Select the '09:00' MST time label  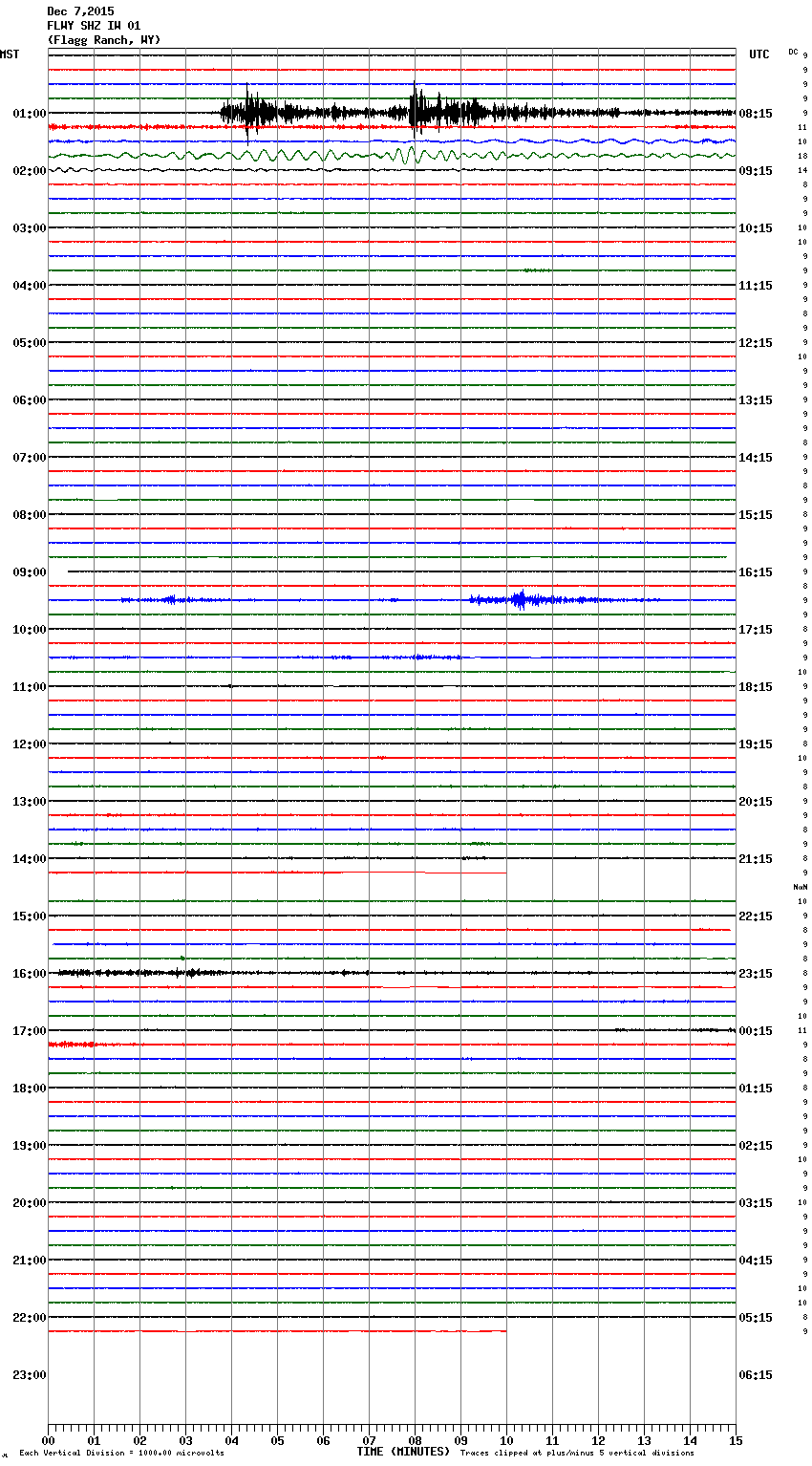(29, 572)
